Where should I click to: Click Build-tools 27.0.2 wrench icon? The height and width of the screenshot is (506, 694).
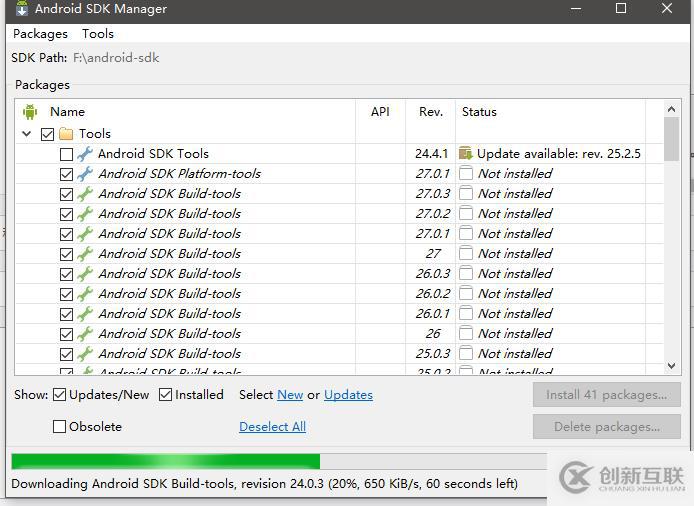tap(85, 213)
